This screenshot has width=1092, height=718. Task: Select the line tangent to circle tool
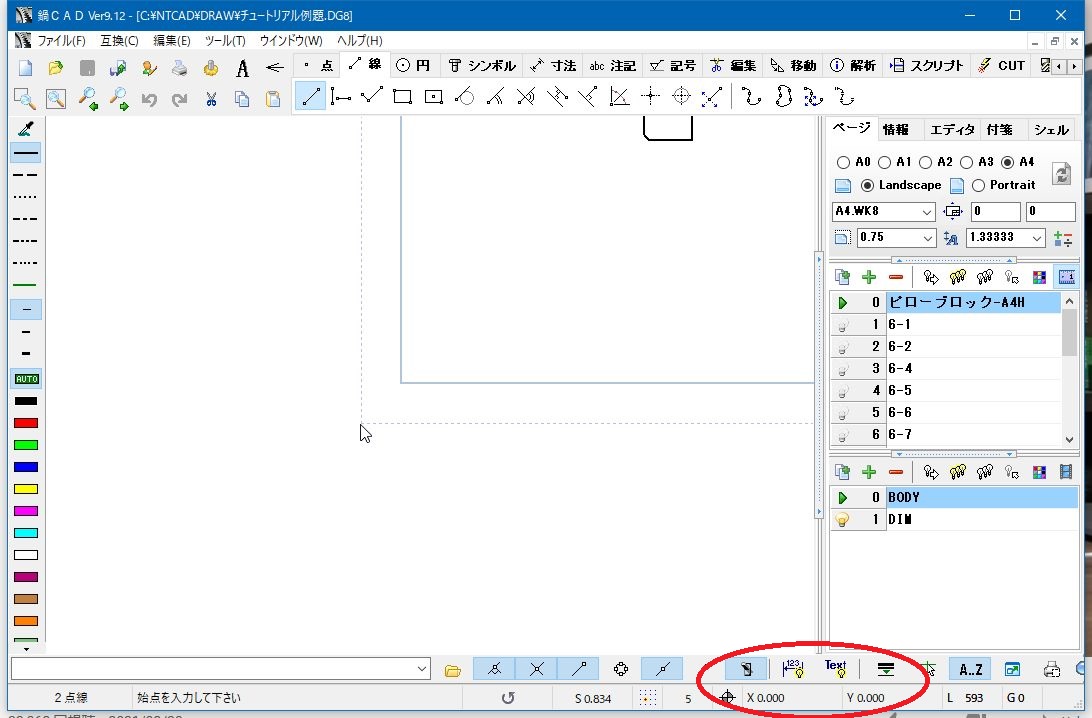(x=465, y=96)
